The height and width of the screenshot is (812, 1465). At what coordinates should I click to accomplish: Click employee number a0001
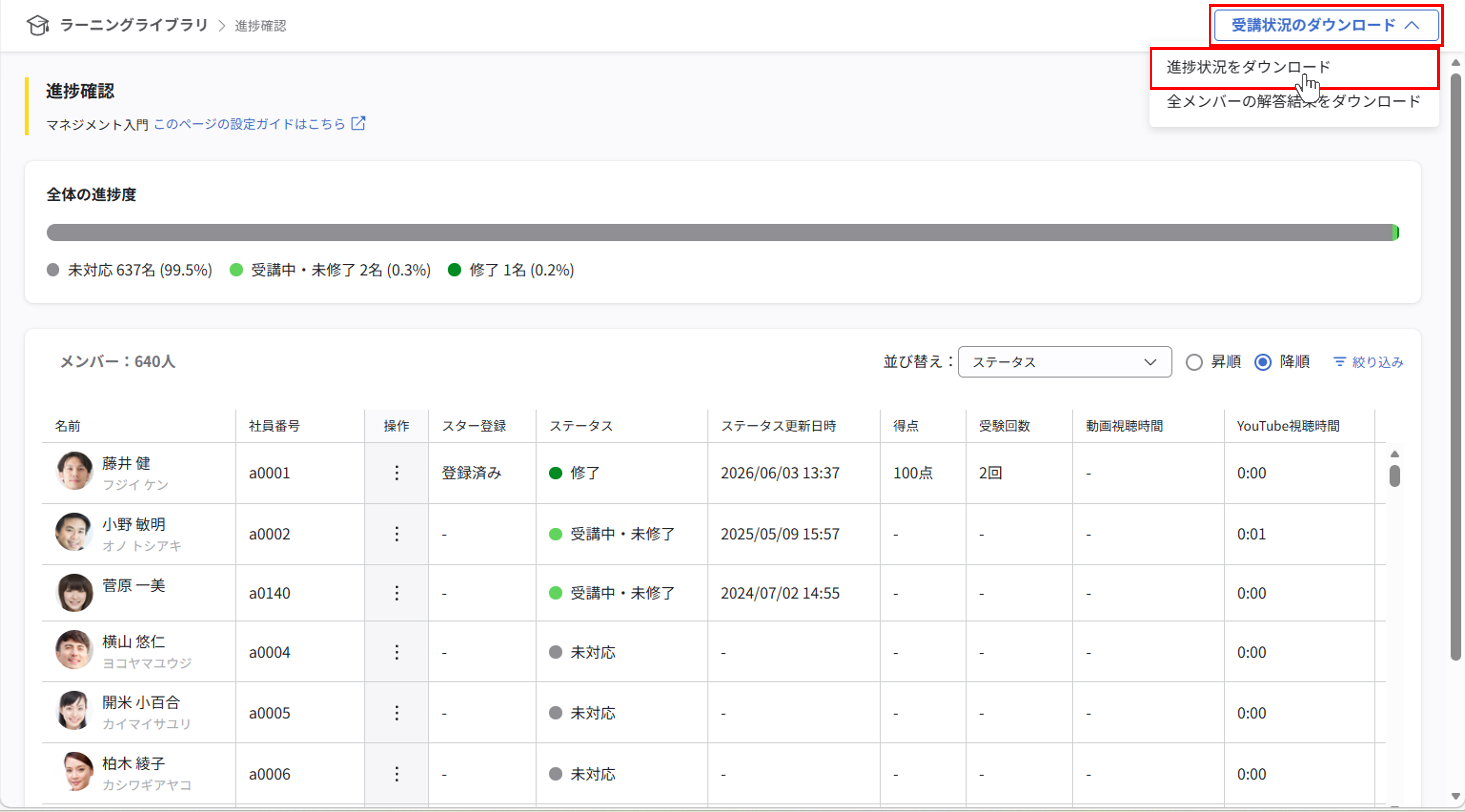coord(270,472)
